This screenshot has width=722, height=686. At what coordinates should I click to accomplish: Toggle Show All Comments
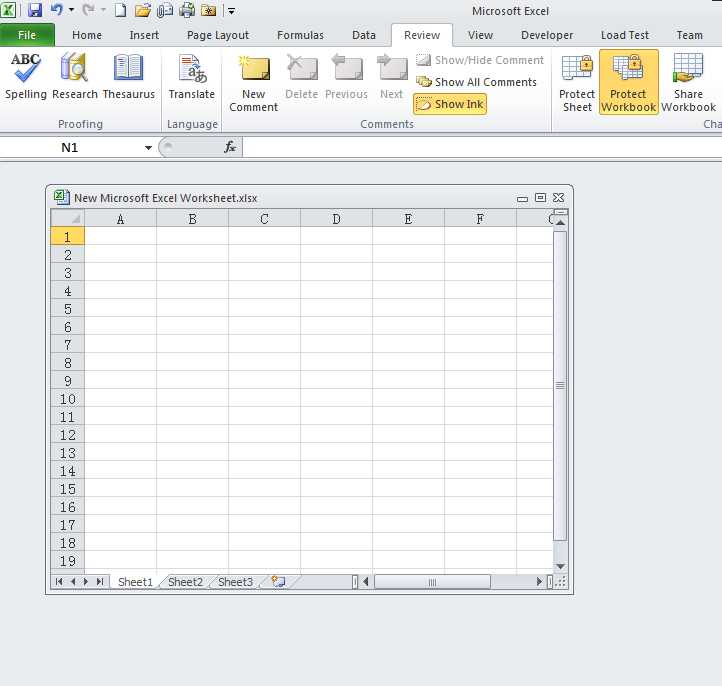(x=476, y=82)
